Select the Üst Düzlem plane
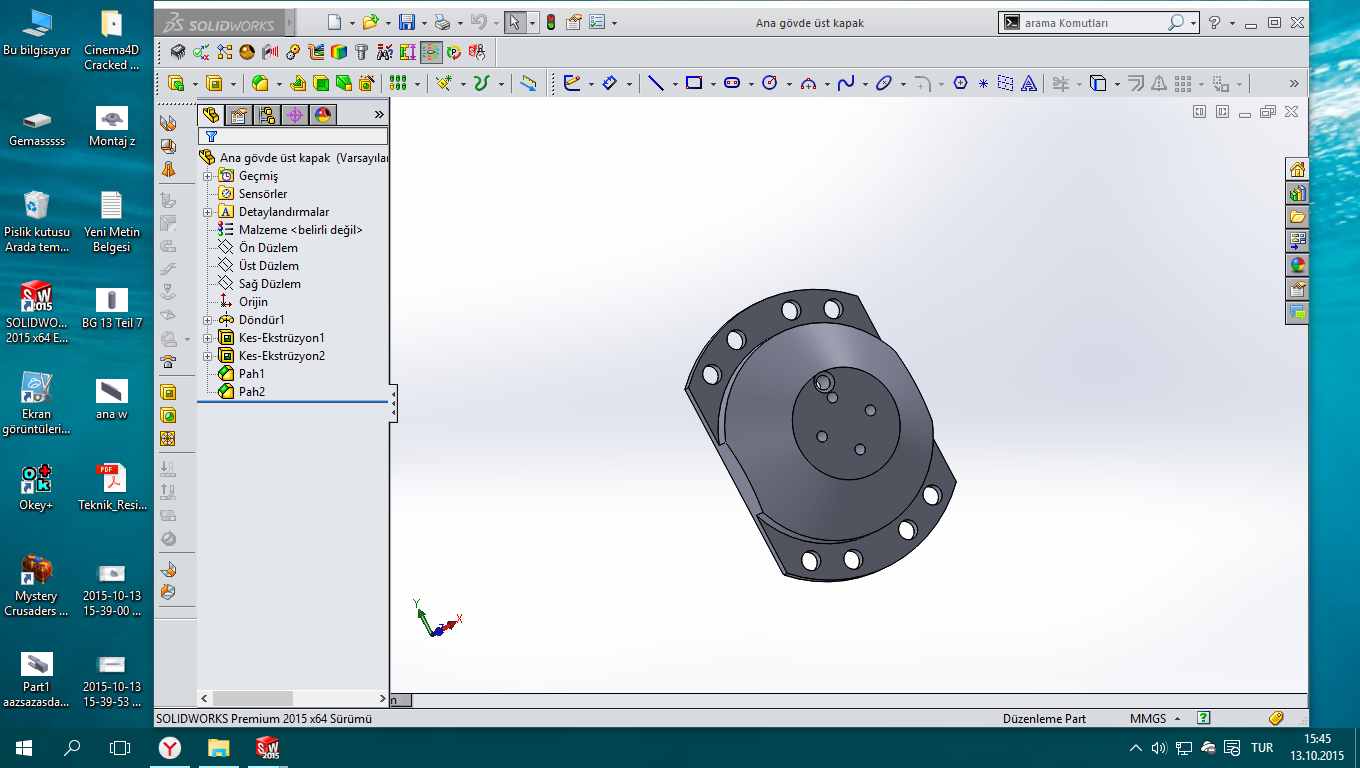This screenshot has width=1360, height=768. (x=268, y=266)
